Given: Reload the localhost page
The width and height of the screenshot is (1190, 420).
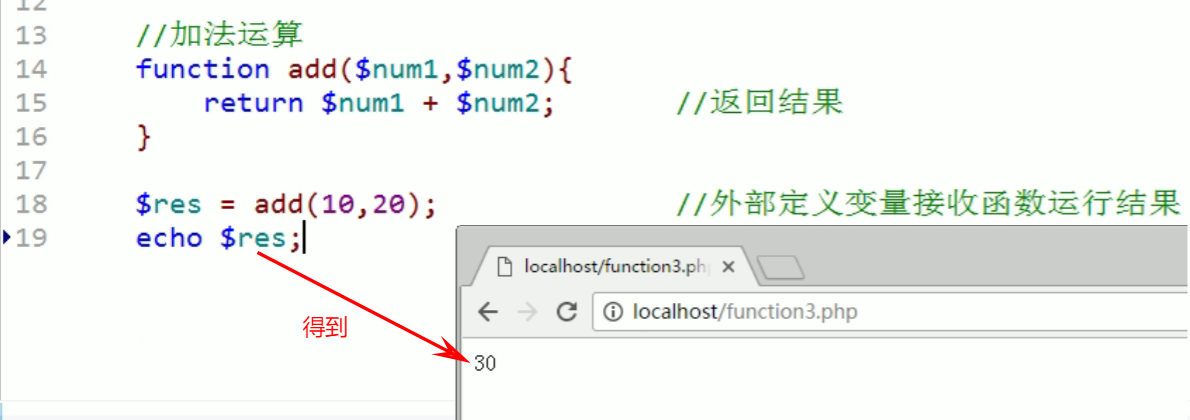Looking at the screenshot, I should [x=567, y=312].
